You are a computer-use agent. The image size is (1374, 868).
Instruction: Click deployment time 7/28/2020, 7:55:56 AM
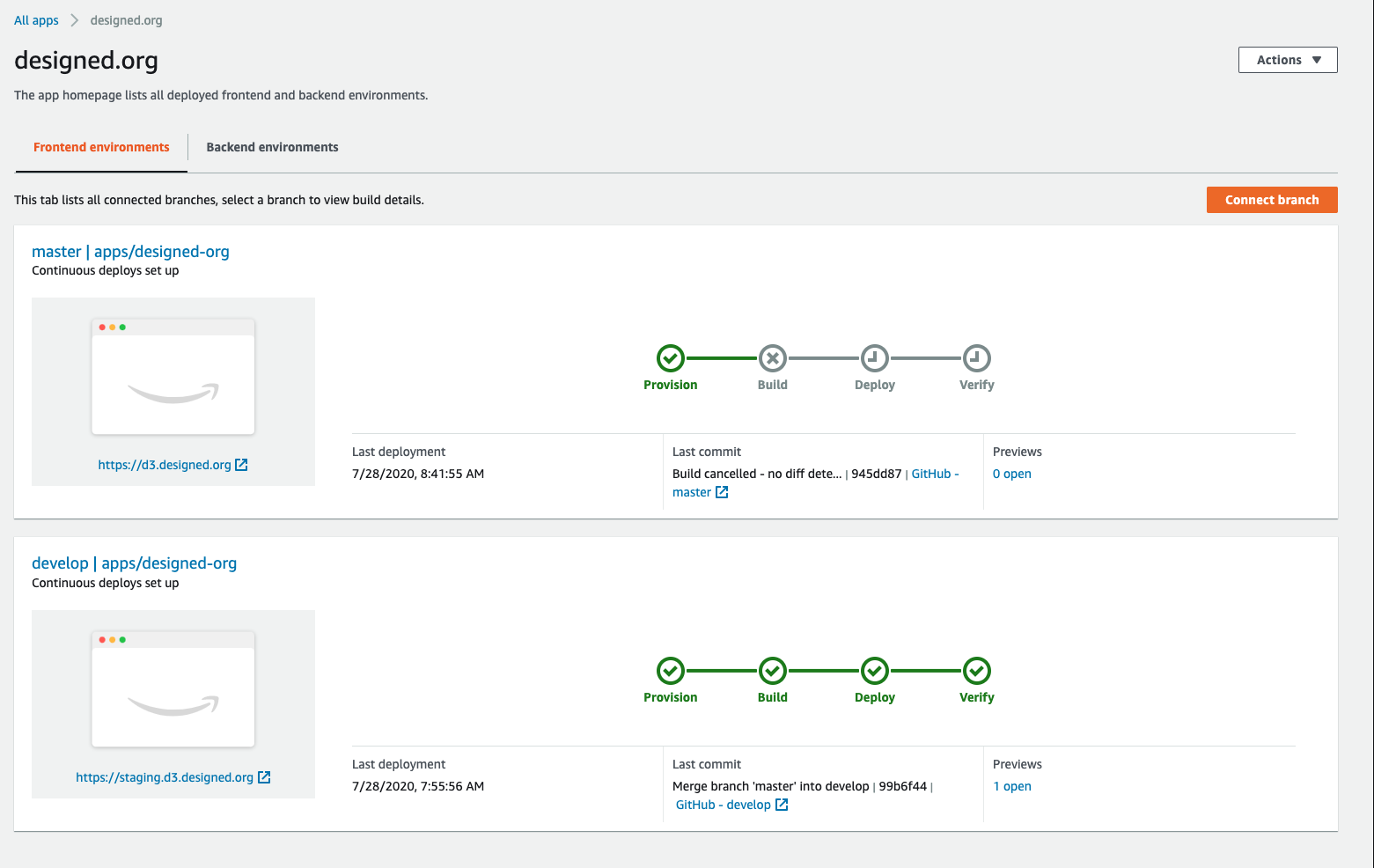click(418, 786)
